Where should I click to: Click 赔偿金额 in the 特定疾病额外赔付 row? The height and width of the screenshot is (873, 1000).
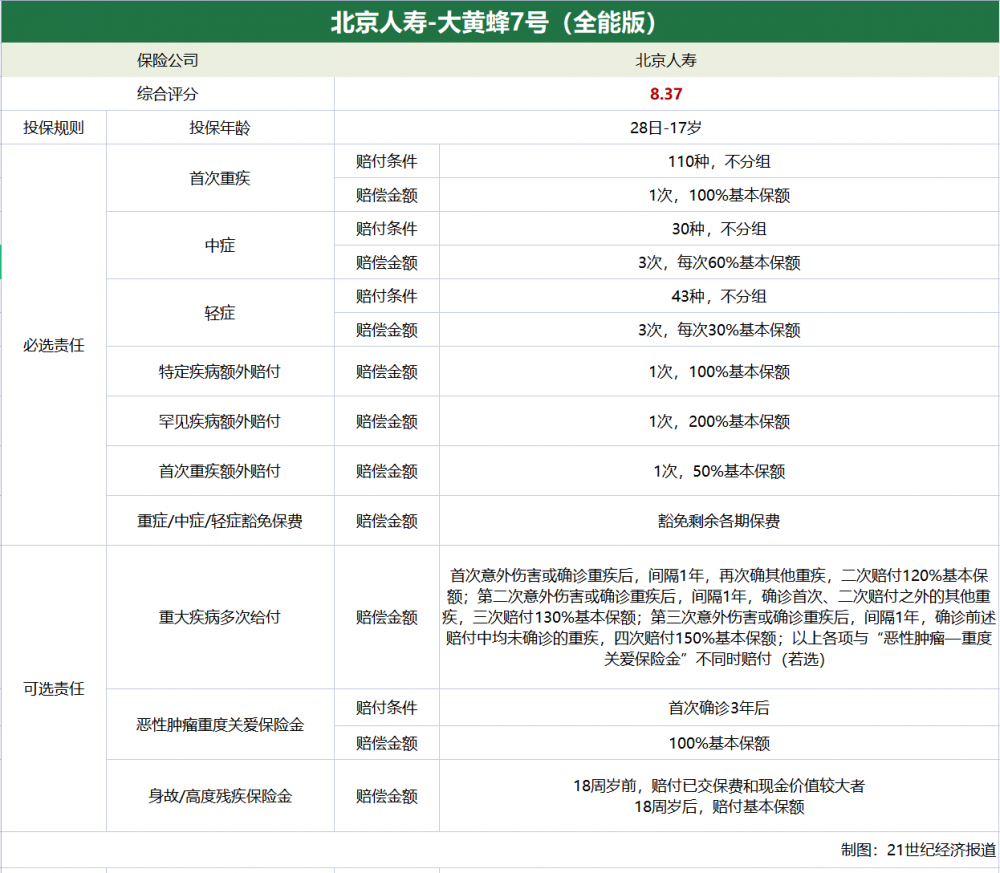click(x=386, y=372)
